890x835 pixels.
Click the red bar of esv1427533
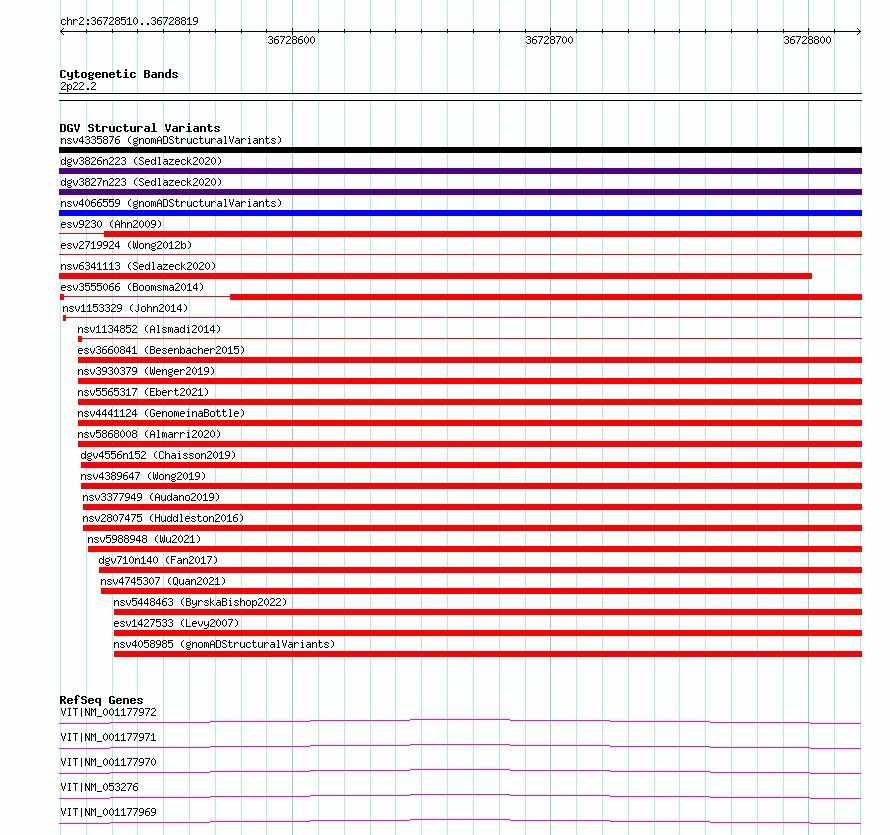click(488, 633)
